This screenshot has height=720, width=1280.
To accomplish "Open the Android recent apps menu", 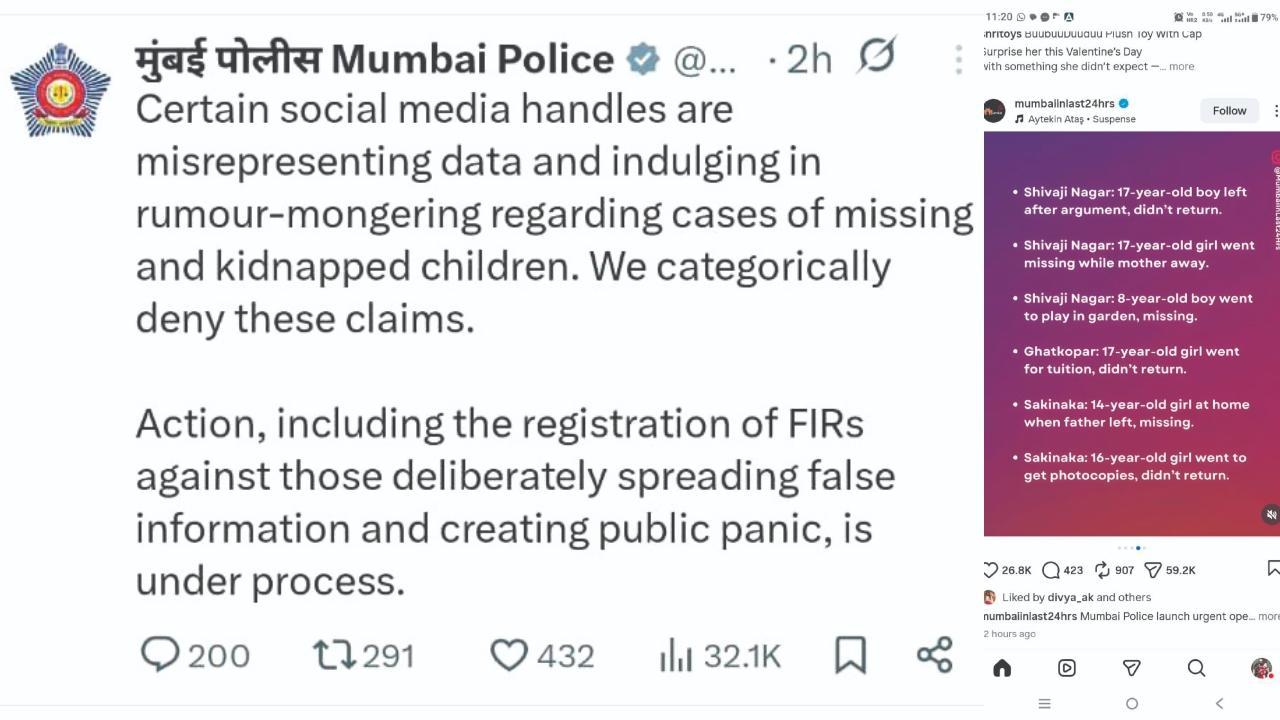I will 1044,703.
